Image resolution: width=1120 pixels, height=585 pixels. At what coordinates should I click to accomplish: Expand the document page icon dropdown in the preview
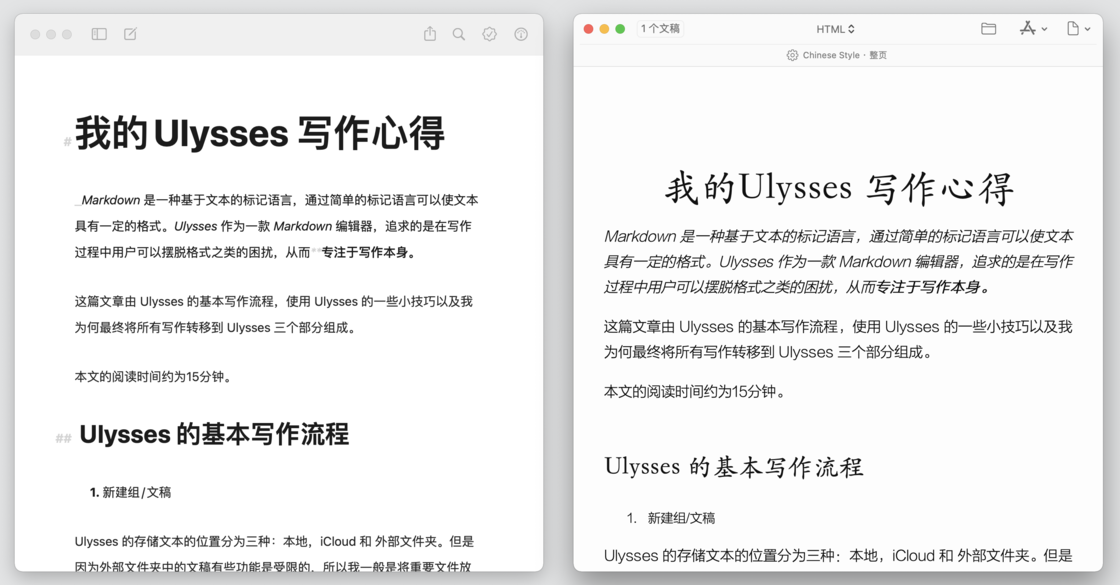point(1078,29)
